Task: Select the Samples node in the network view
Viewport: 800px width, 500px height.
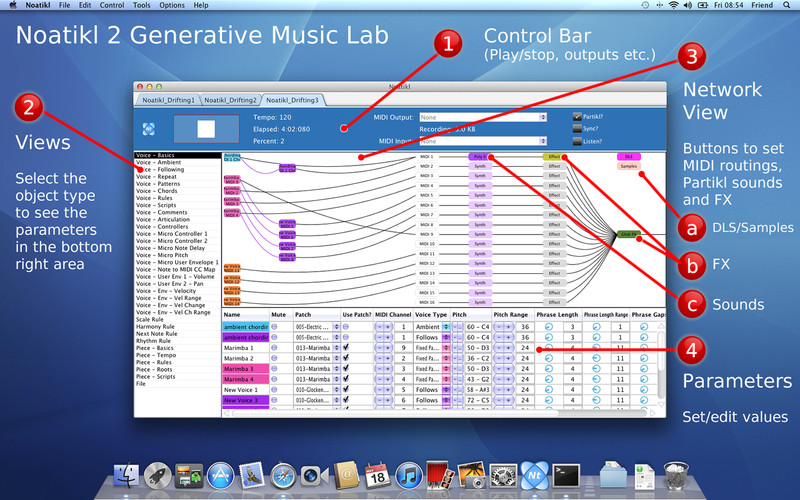Action: point(629,166)
